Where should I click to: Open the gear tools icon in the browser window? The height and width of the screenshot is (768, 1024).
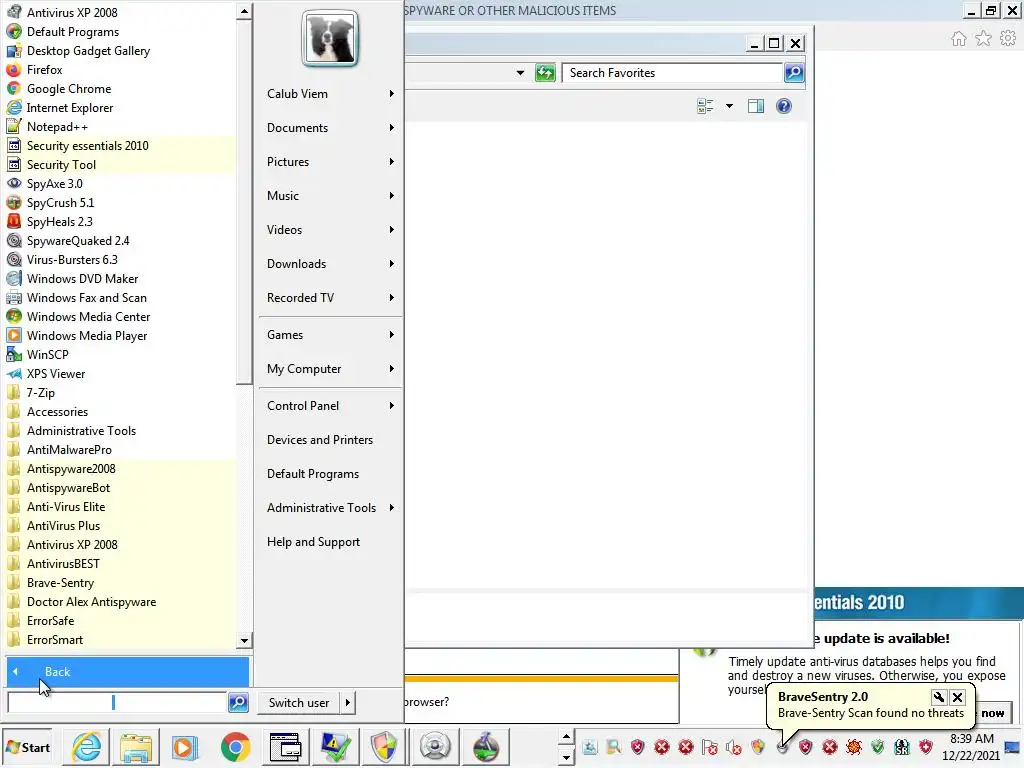pyautogui.click(x=1008, y=39)
